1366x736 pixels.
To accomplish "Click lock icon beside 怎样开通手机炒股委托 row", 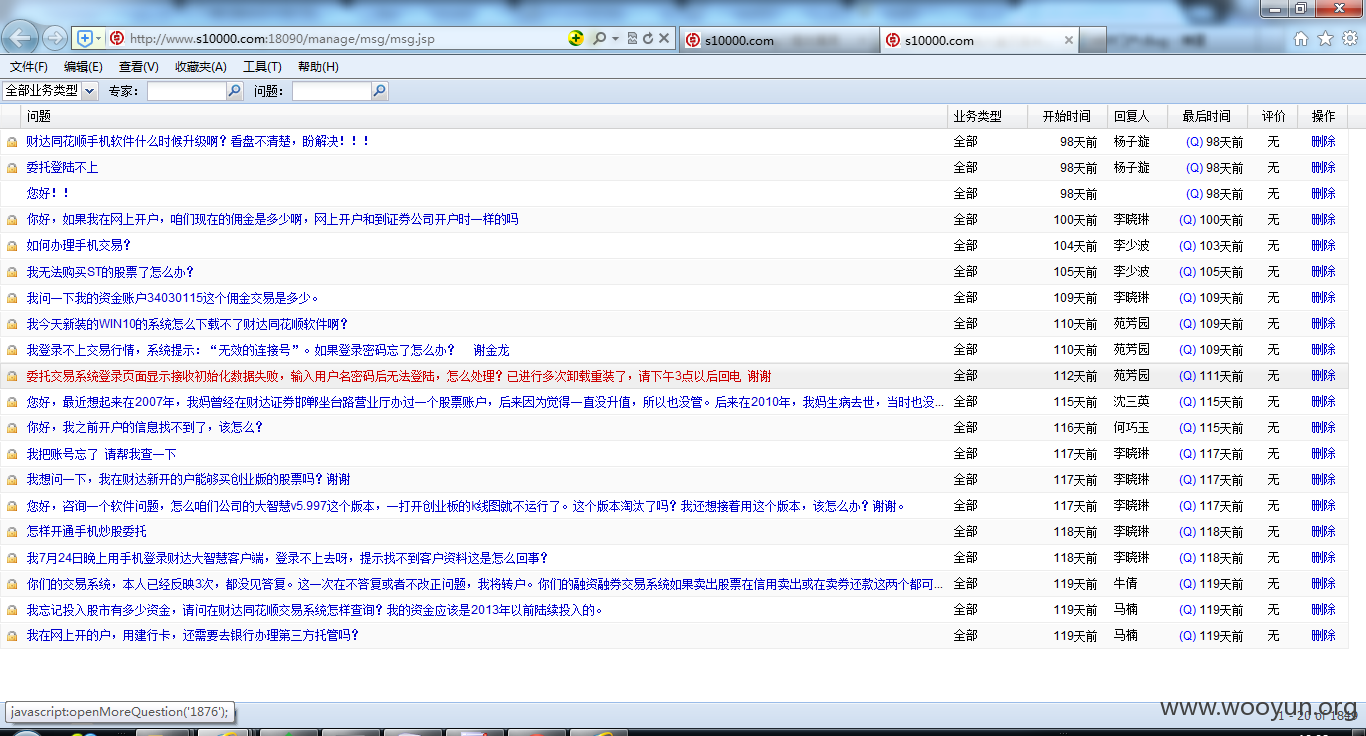I will [x=12, y=532].
